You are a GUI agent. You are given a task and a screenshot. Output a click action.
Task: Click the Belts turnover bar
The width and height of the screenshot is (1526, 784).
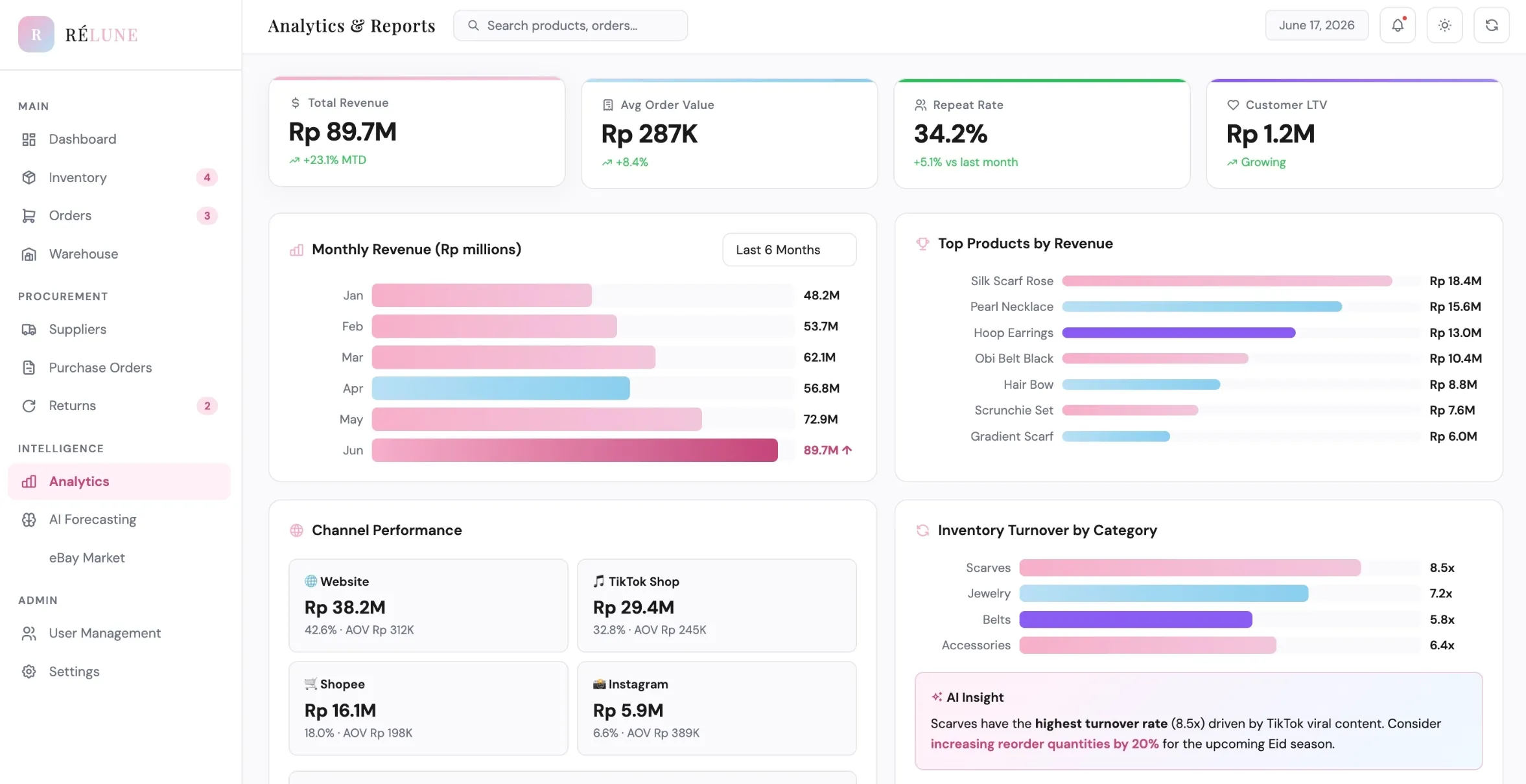(1136, 619)
